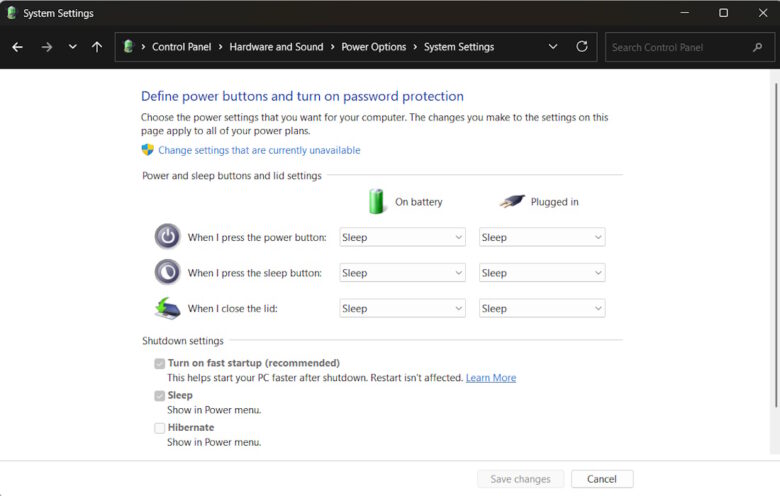
Task: Open the recent locations chevron
Action: [73, 47]
